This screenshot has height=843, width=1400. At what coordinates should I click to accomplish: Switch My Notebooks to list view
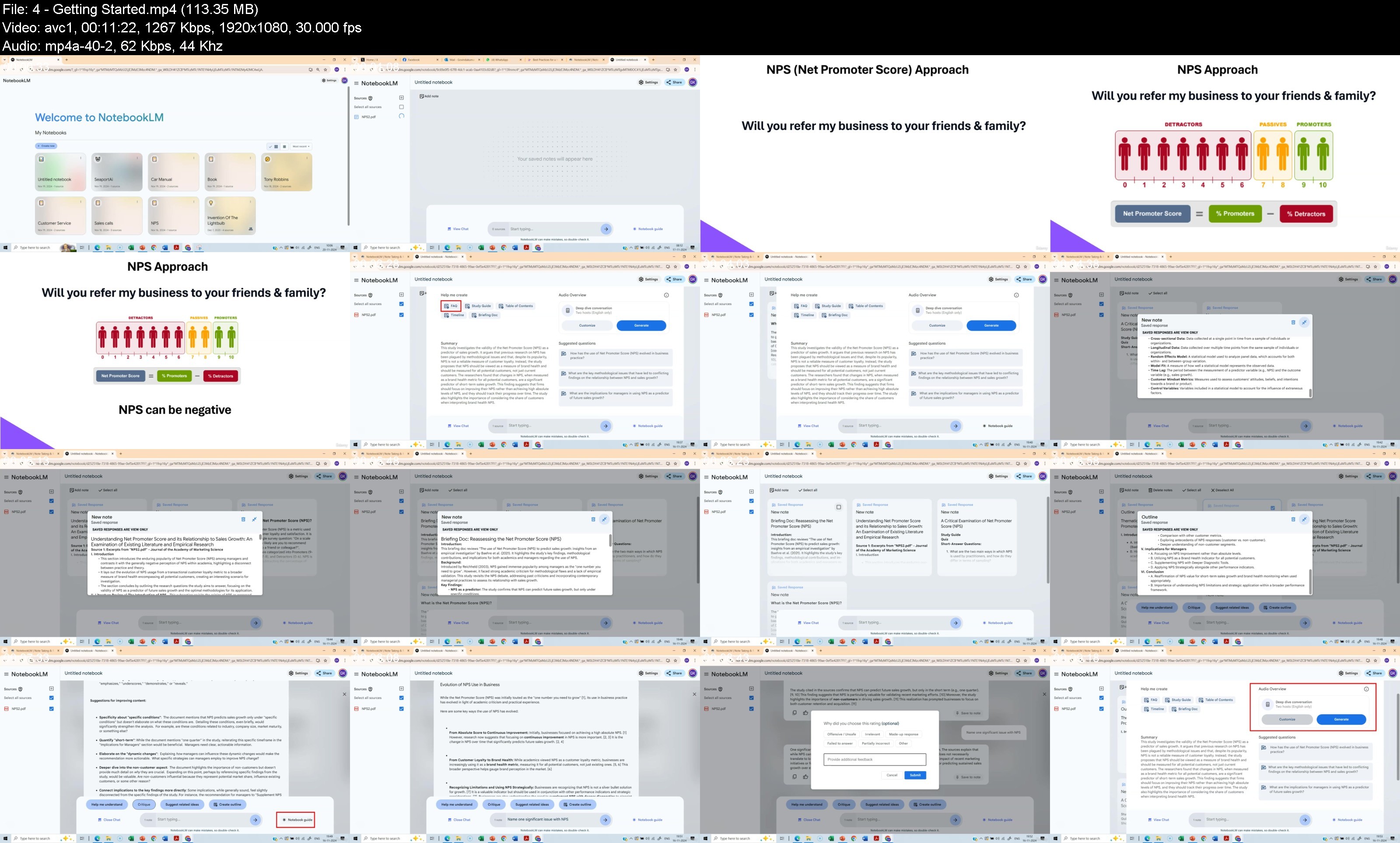coord(284,147)
